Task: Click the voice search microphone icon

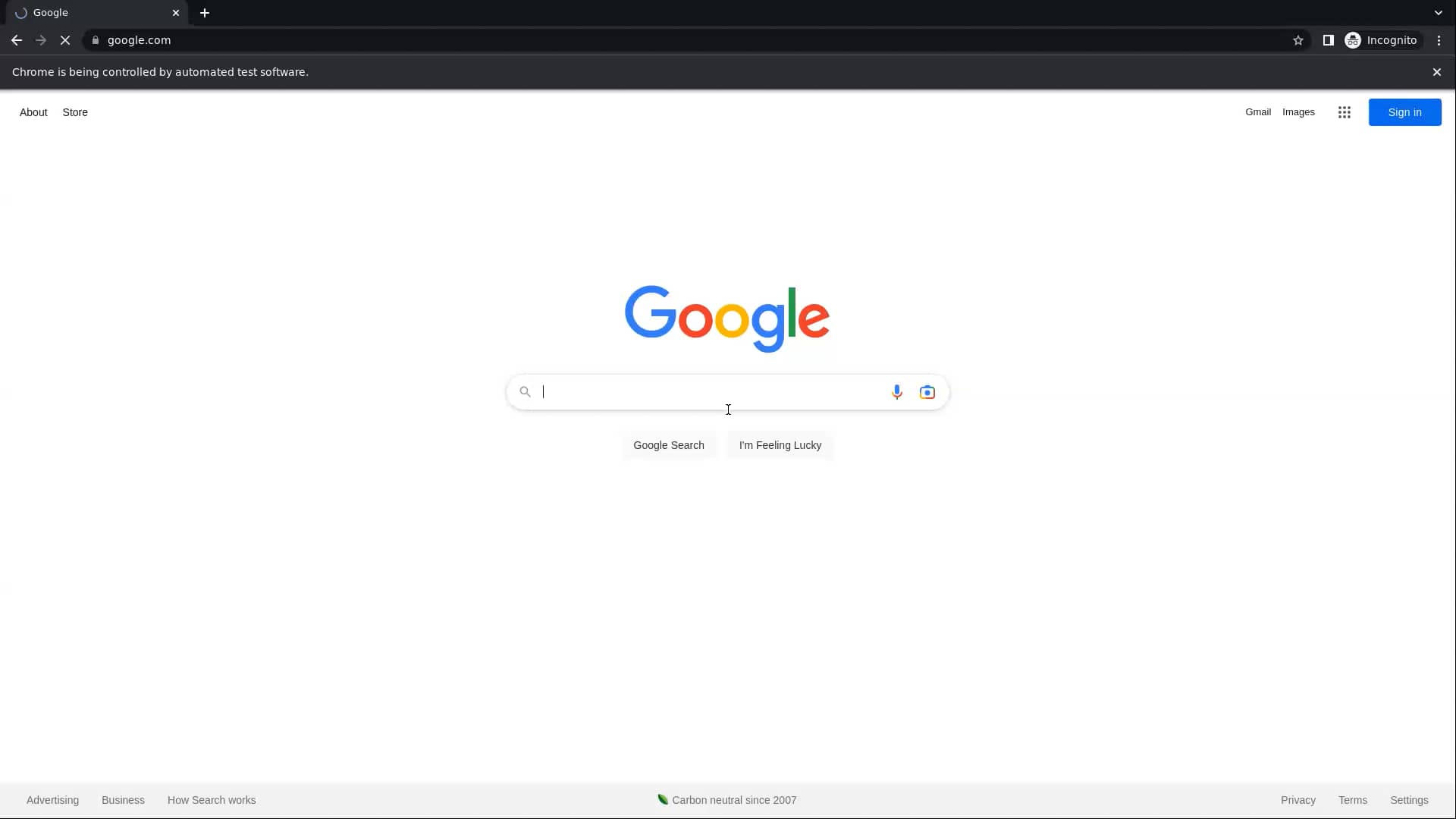Action: [896, 391]
